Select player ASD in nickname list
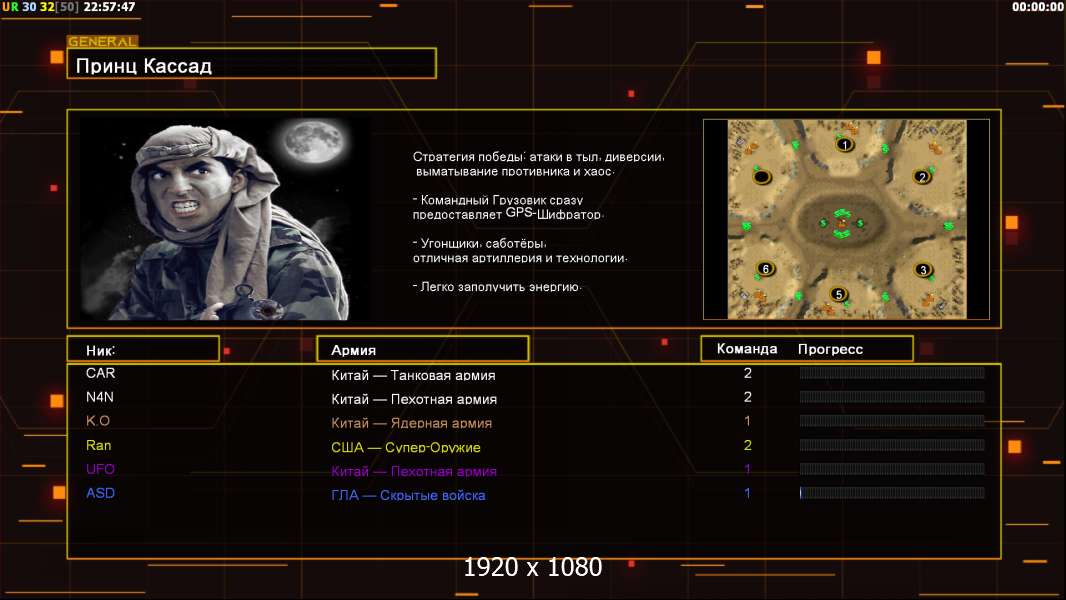This screenshot has width=1066, height=600. [x=101, y=493]
